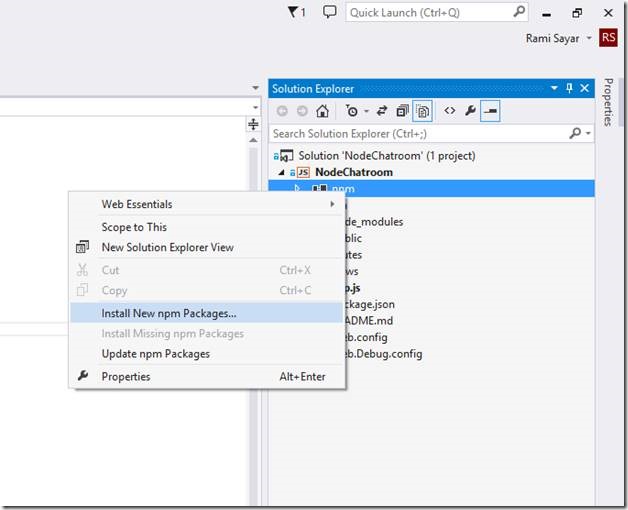628x510 pixels.
Task: Click the Copy icon in context menu
Action: coord(83,290)
